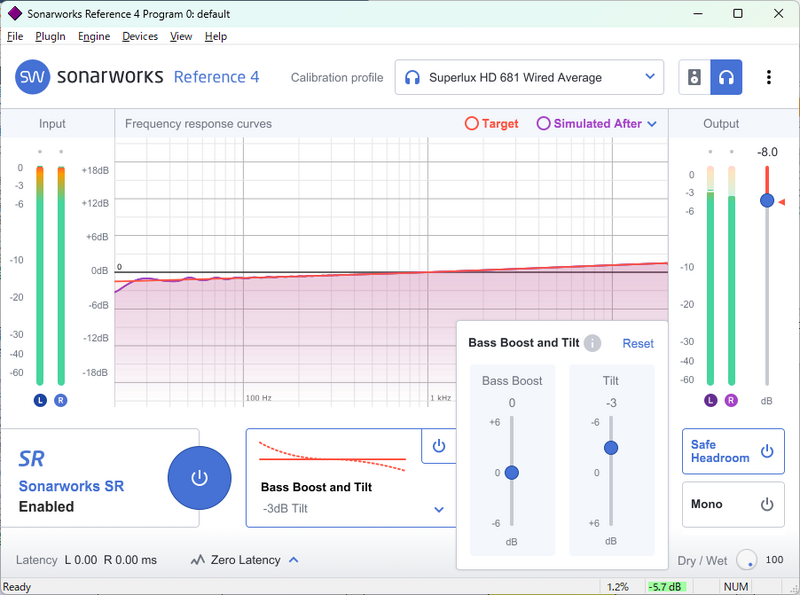Viewport: 800px width, 595px height.
Task: Click the Frequency response curves heading
Action: tap(198, 124)
